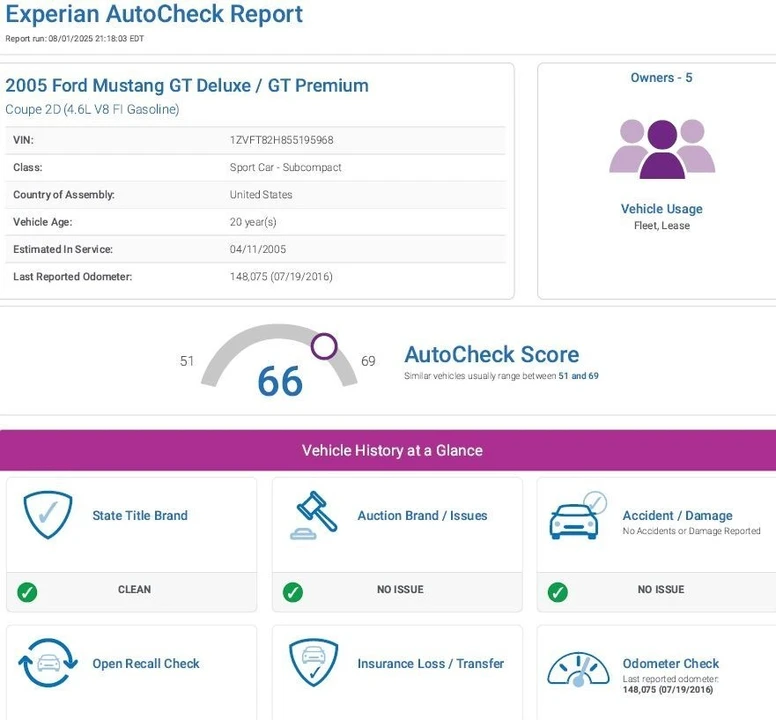Click the 04/11/2005 in-service date

pyautogui.click(x=258, y=249)
